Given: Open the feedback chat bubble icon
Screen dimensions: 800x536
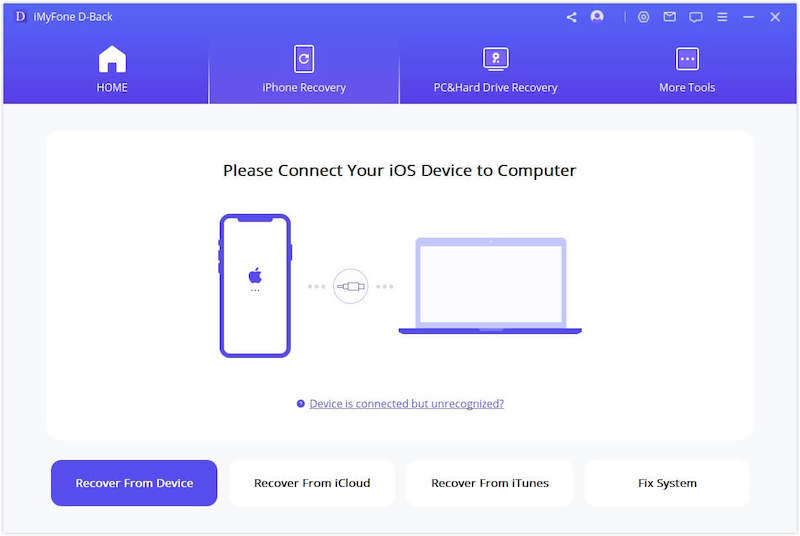Looking at the screenshot, I should point(696,17).
